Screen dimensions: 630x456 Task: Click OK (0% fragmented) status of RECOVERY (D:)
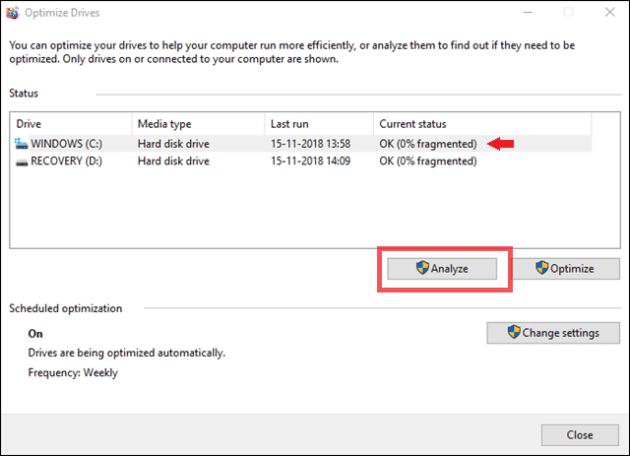pyautogui.click(x=428, y=161)
